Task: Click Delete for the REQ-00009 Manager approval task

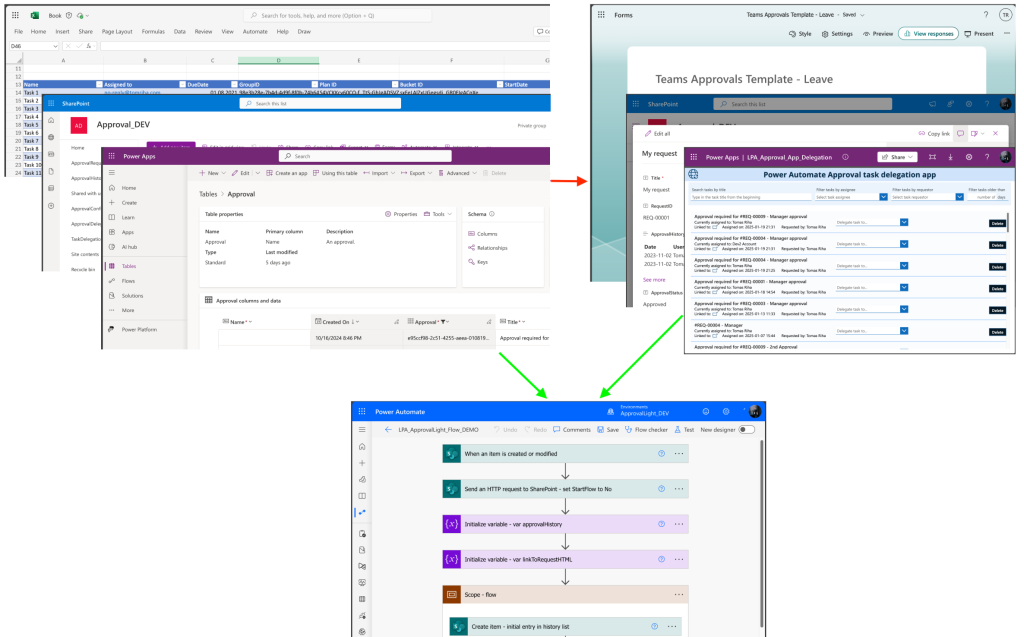Action: [x=997, y=223]
